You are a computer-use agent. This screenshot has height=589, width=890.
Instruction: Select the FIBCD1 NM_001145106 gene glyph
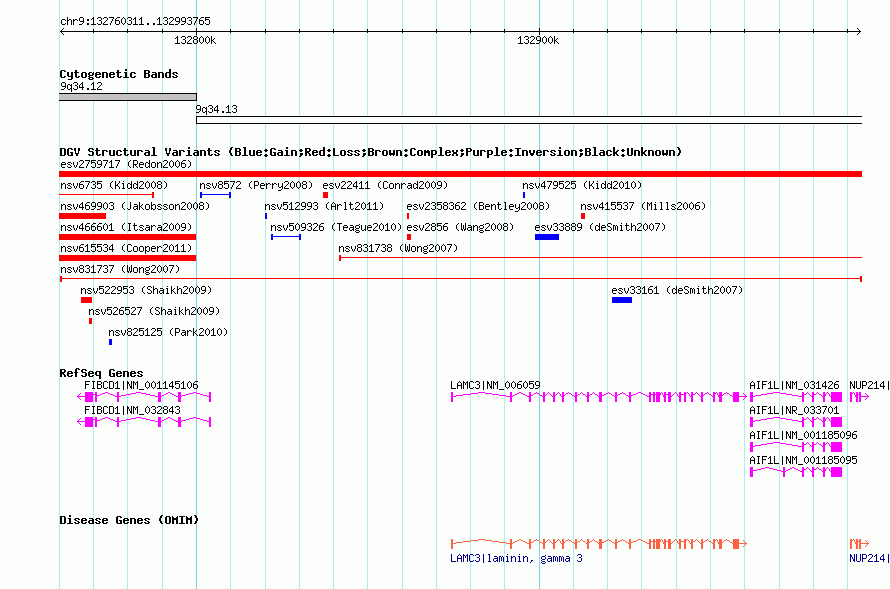coord(144,397)
